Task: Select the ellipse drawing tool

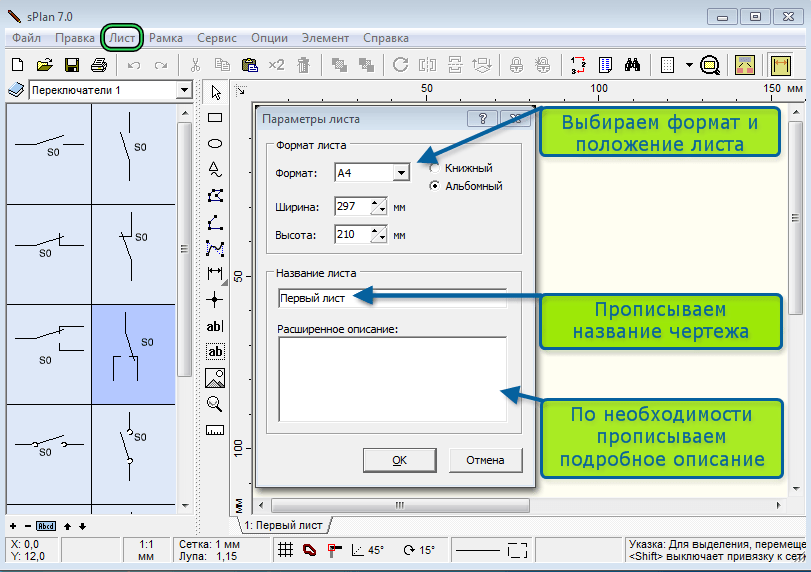Action: coord(215,144)
